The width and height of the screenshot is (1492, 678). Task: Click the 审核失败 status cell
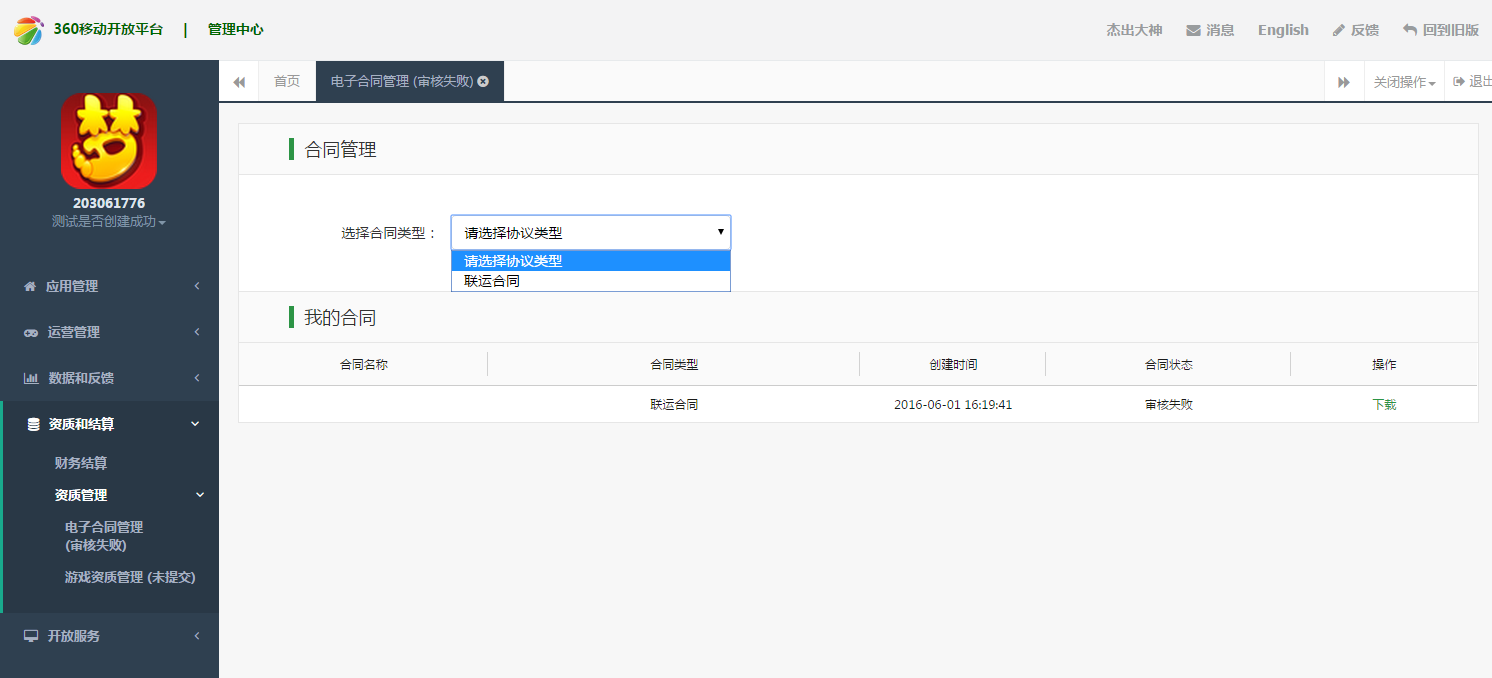point(1169,405)
